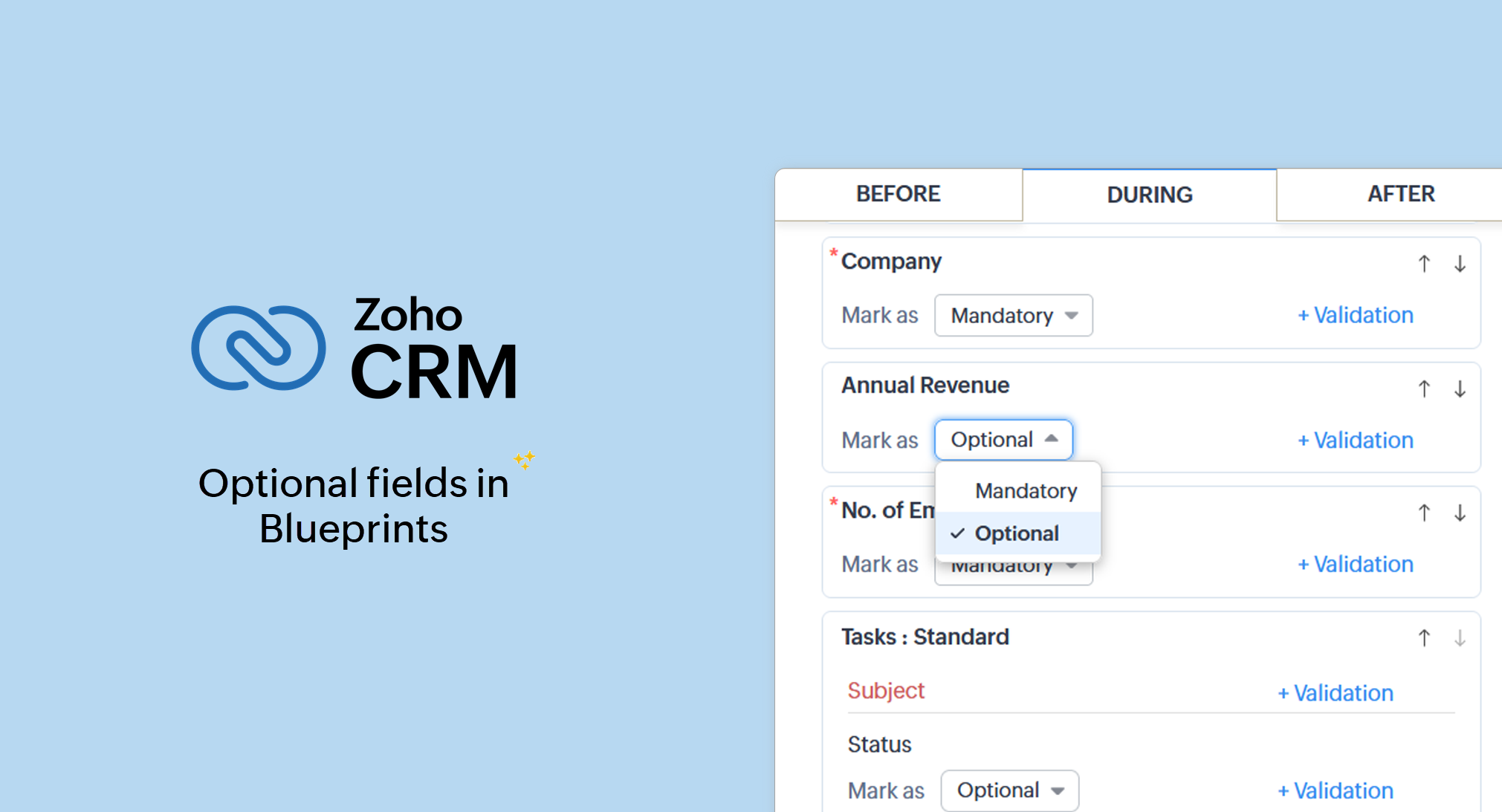Move No. of Employees field down
Viewport: 1502px width, 812px height.
(1460, 513)
